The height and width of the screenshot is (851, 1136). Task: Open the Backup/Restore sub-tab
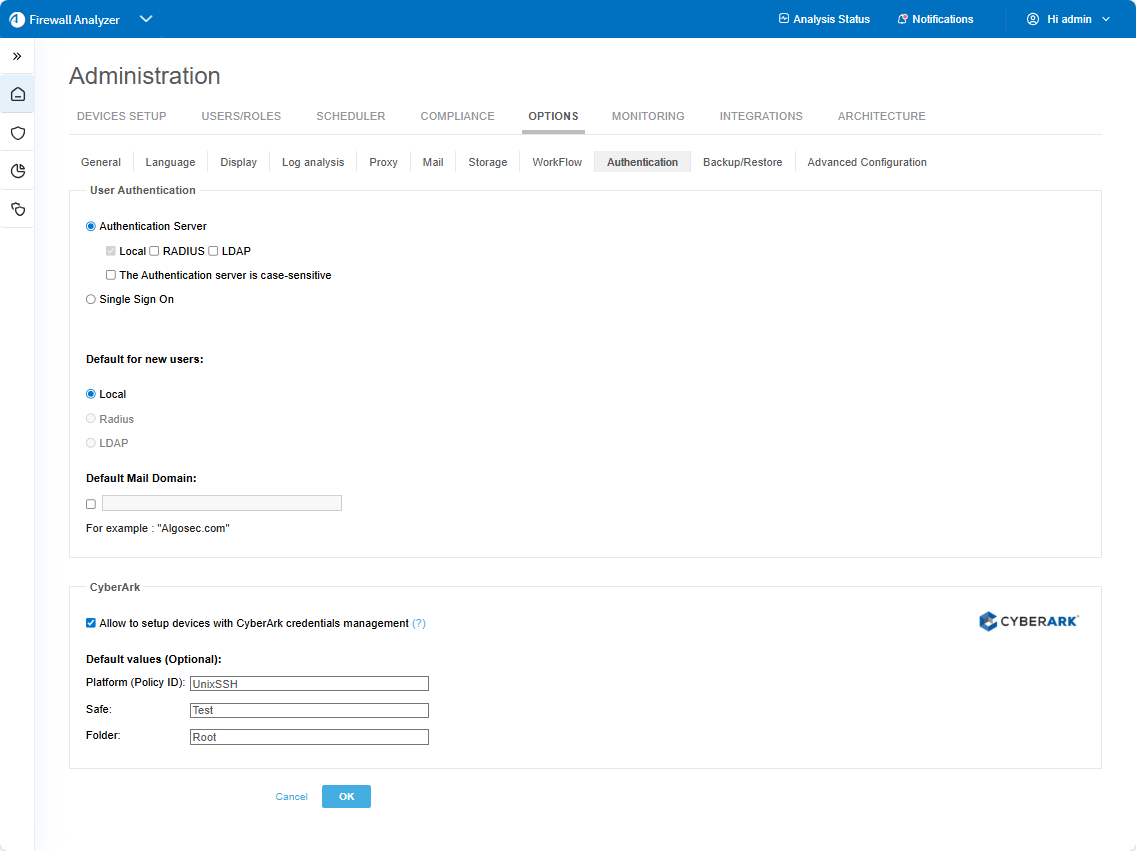click(742, 162)
